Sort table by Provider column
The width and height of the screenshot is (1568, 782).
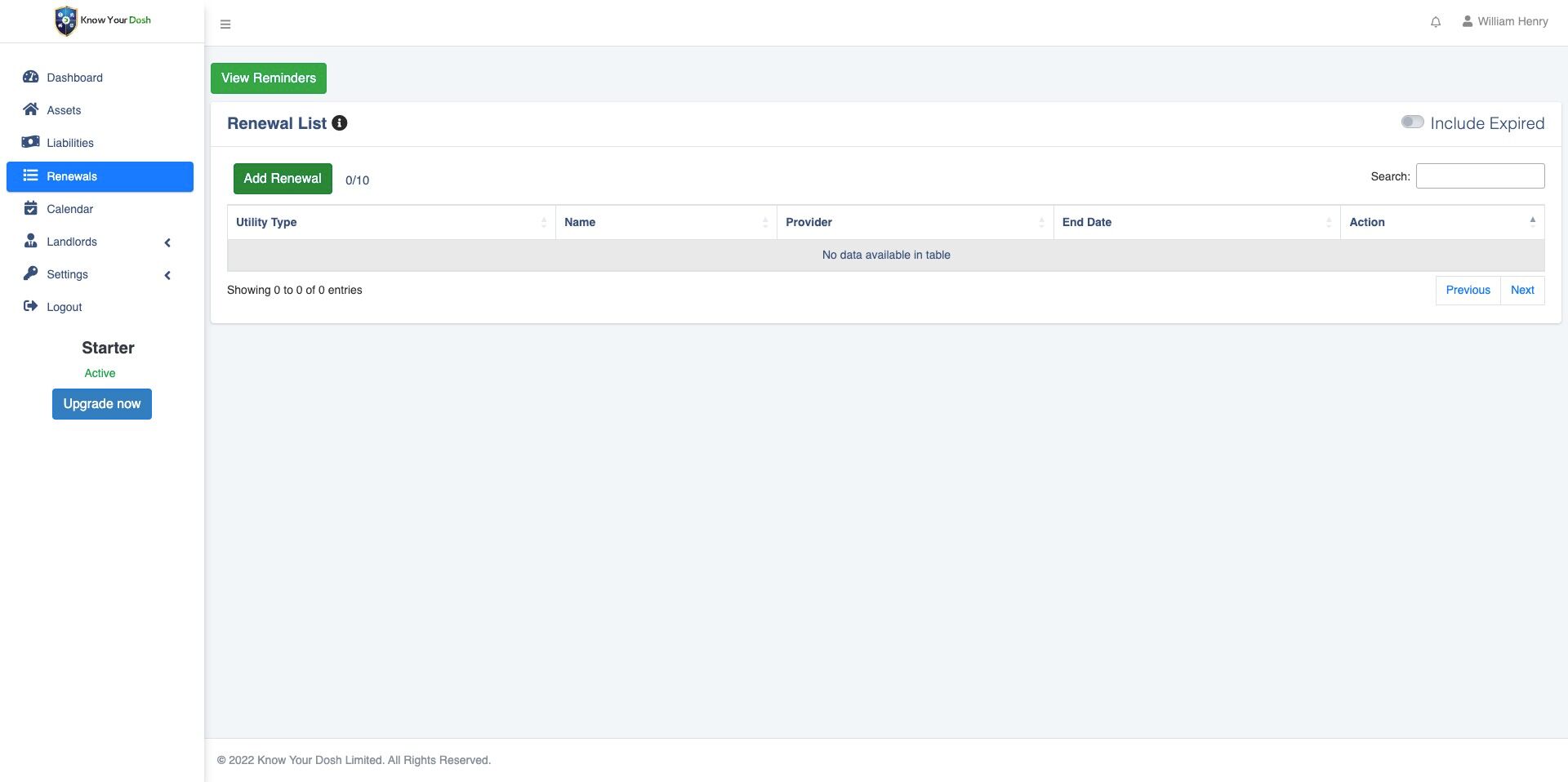(x=915, y=222)
